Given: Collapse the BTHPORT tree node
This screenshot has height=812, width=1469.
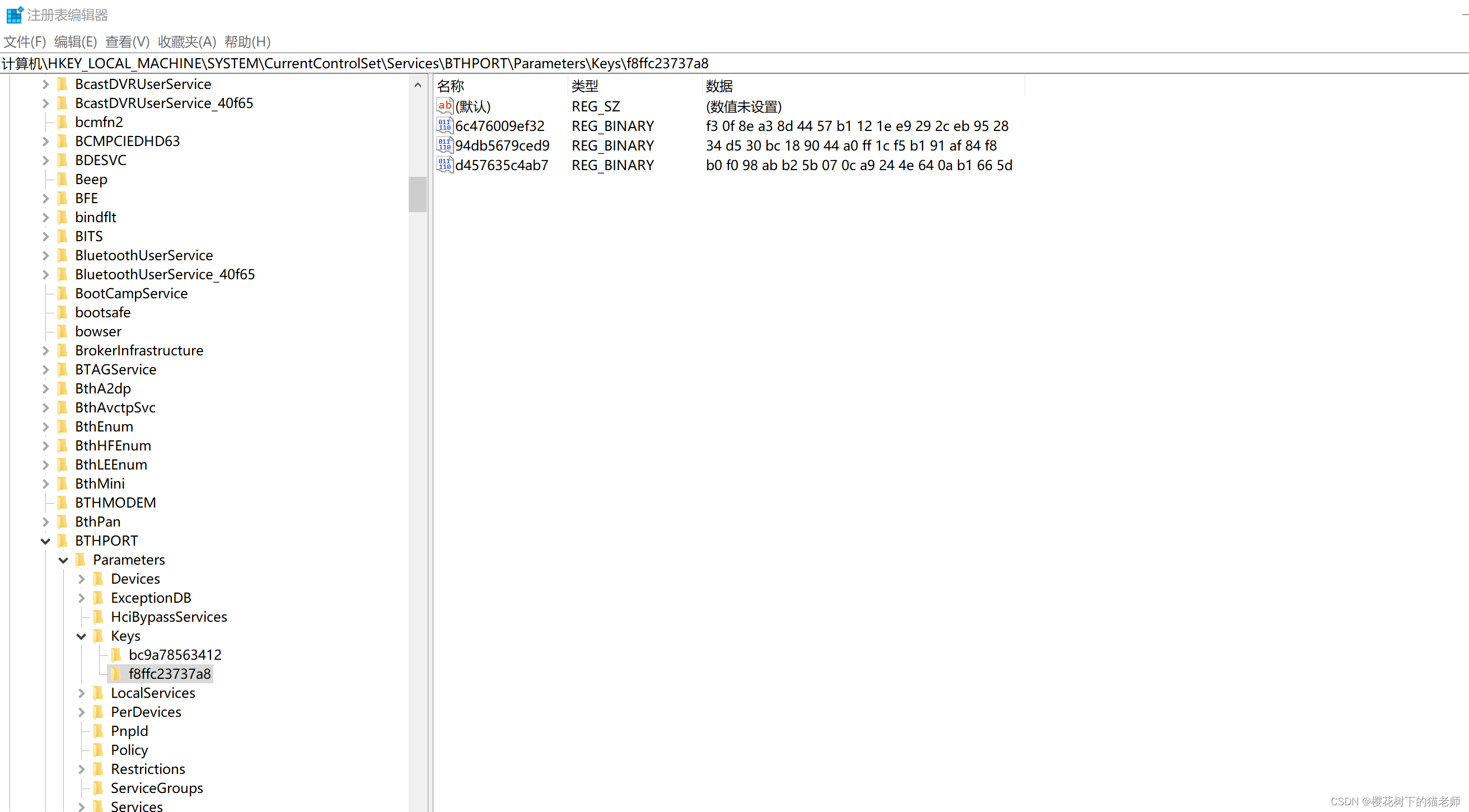Looking at the screenshot, I should tap(45, 541).
